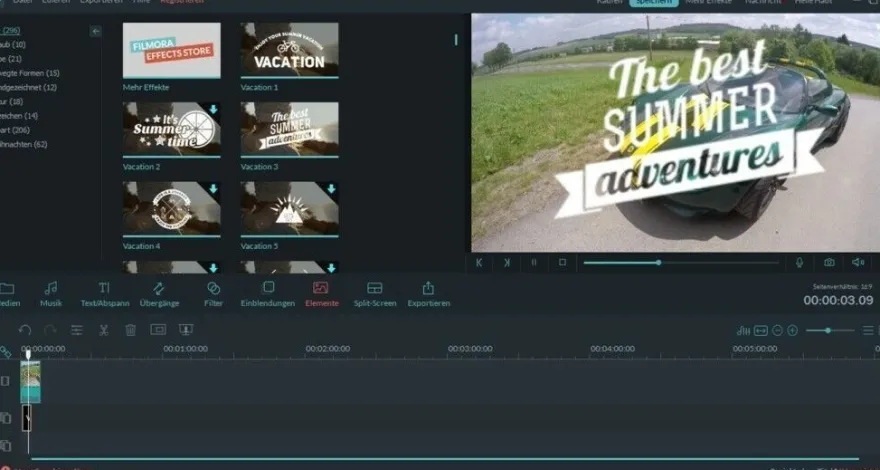Click the 00:02:00:00 ruler mark
This screenshot has width=880, height=470.
coord(328,349)
